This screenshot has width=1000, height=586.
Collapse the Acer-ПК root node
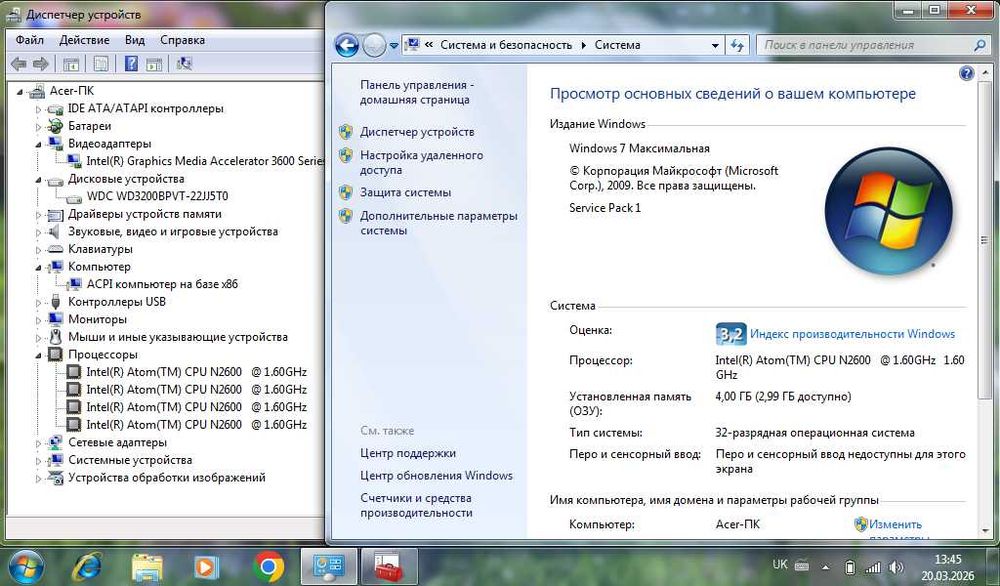coord(20,92)
